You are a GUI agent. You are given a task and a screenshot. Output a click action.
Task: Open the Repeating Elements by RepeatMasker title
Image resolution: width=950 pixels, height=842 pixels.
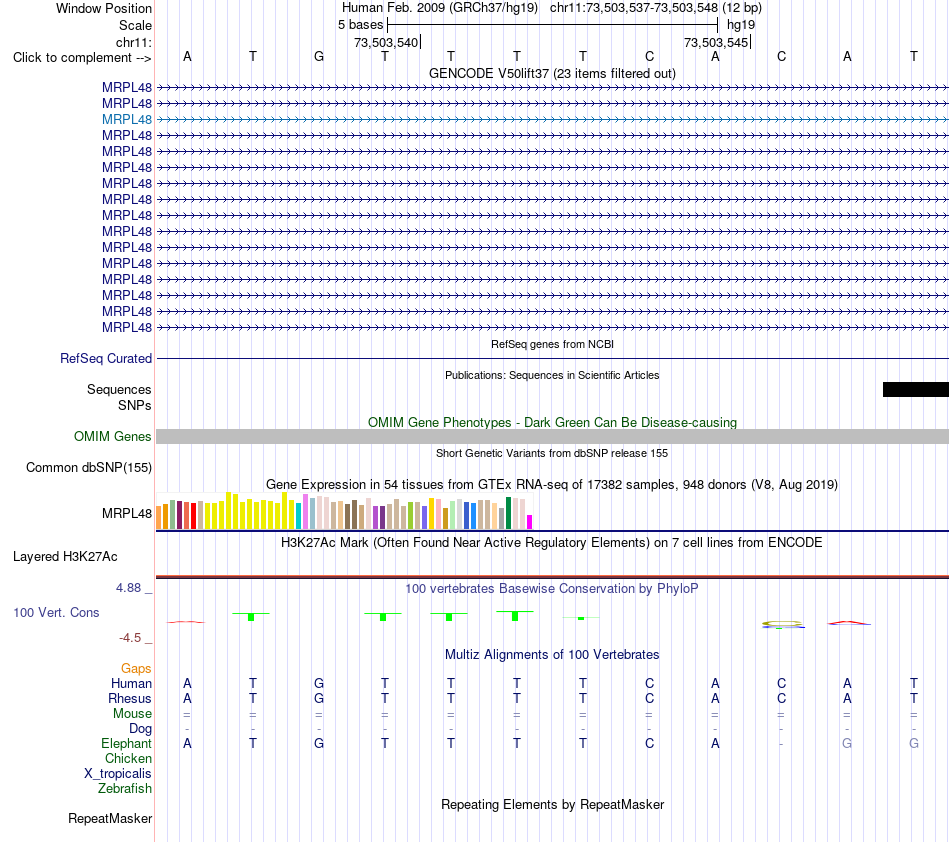[x=552, y=804]
